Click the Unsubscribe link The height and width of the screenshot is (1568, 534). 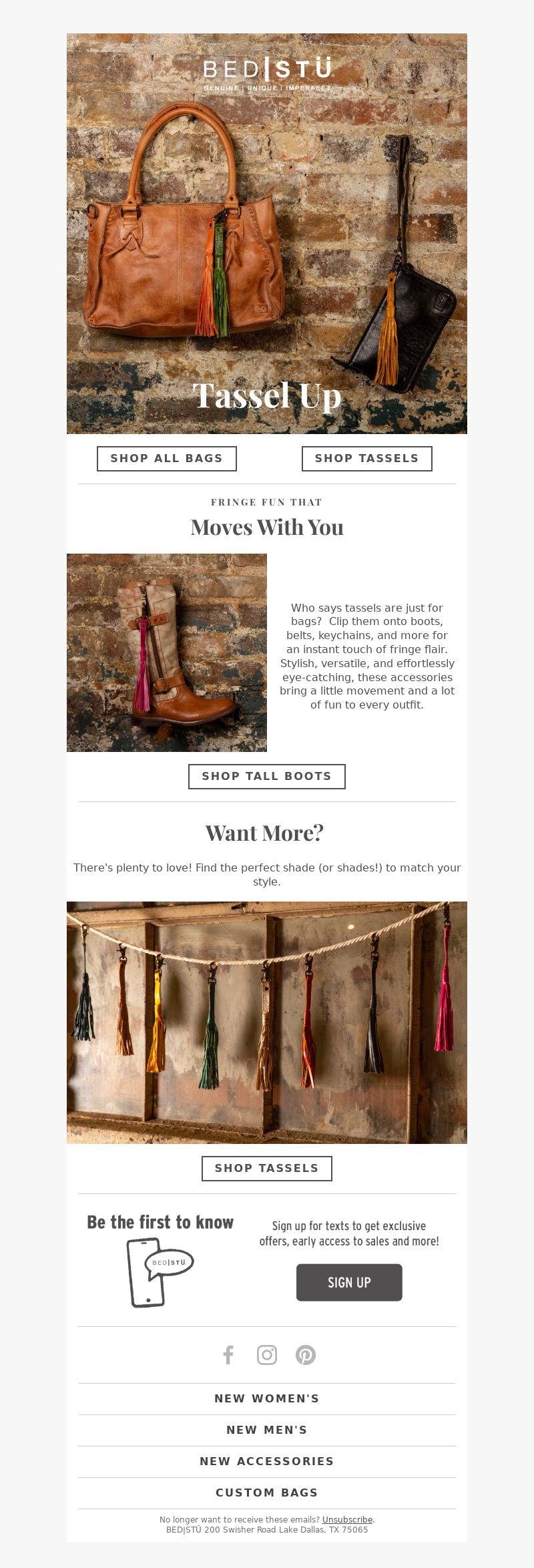(x=347, y=1520)
